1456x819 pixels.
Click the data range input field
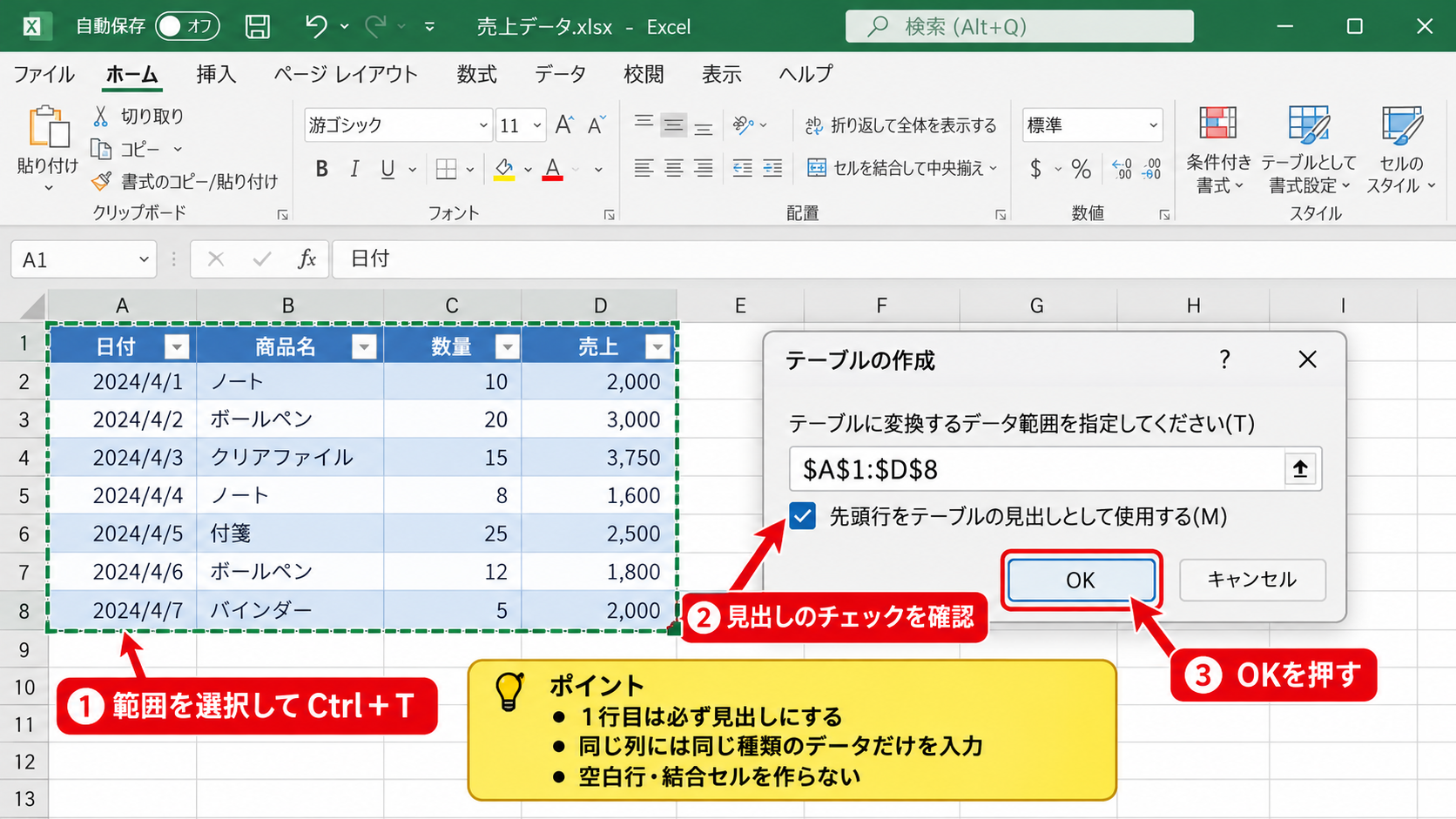pos(1036,469)
